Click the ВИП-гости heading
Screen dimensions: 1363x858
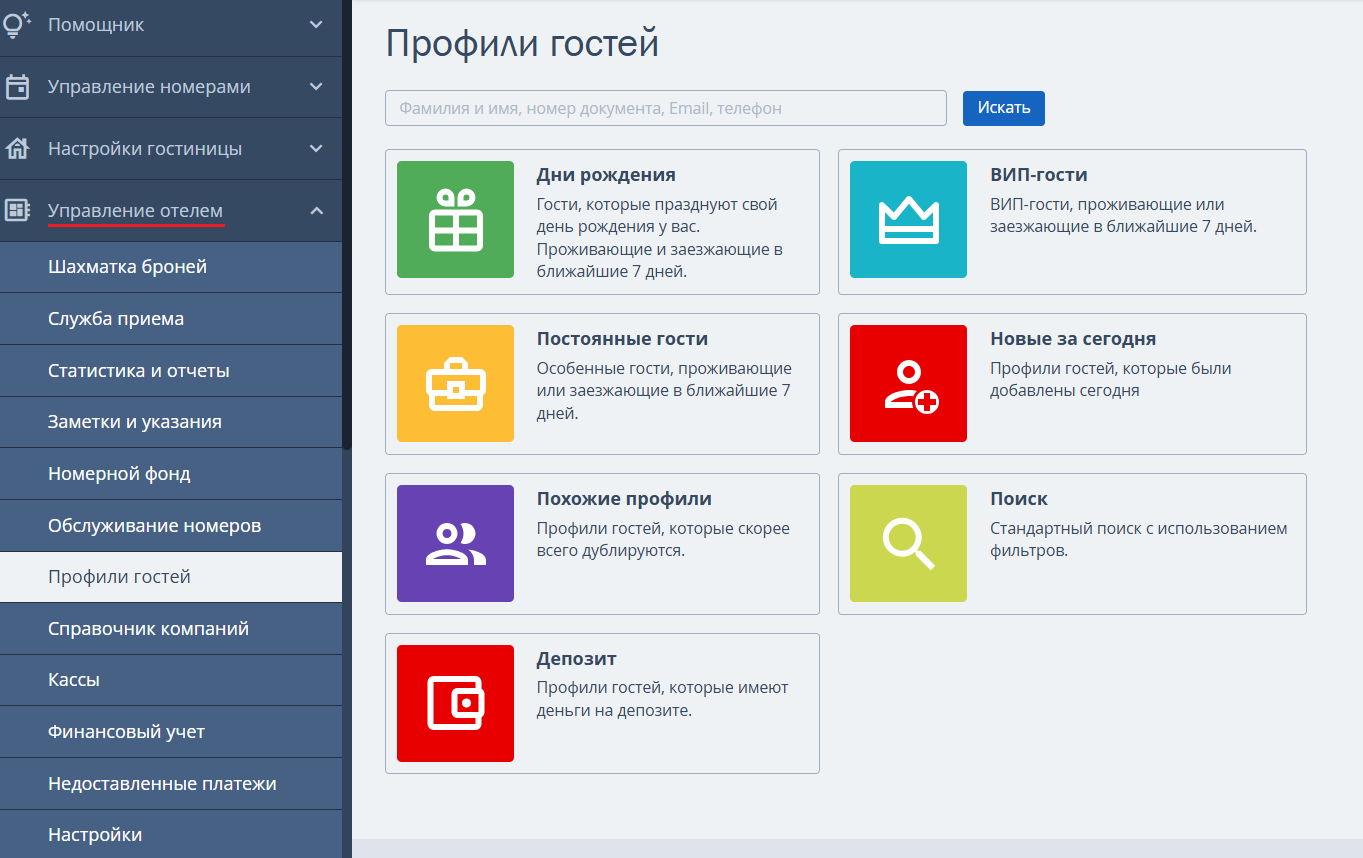(1039, 175)
